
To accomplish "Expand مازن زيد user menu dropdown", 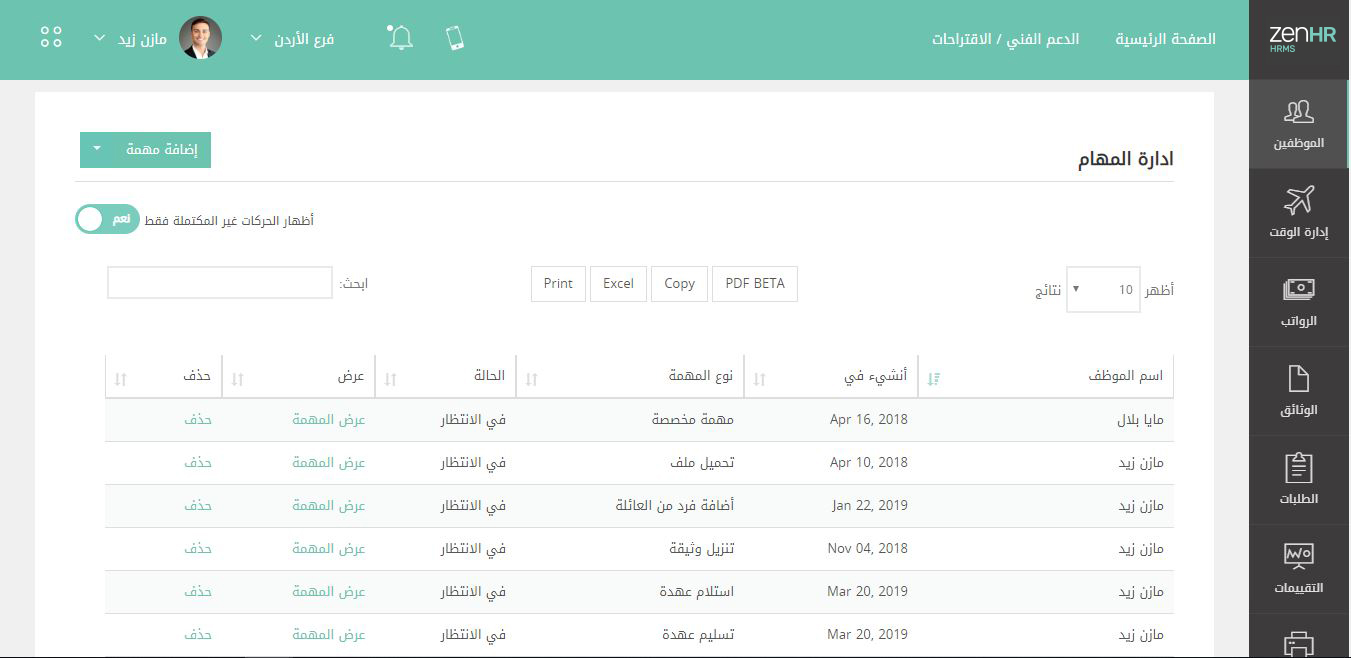I will (130, 39).
